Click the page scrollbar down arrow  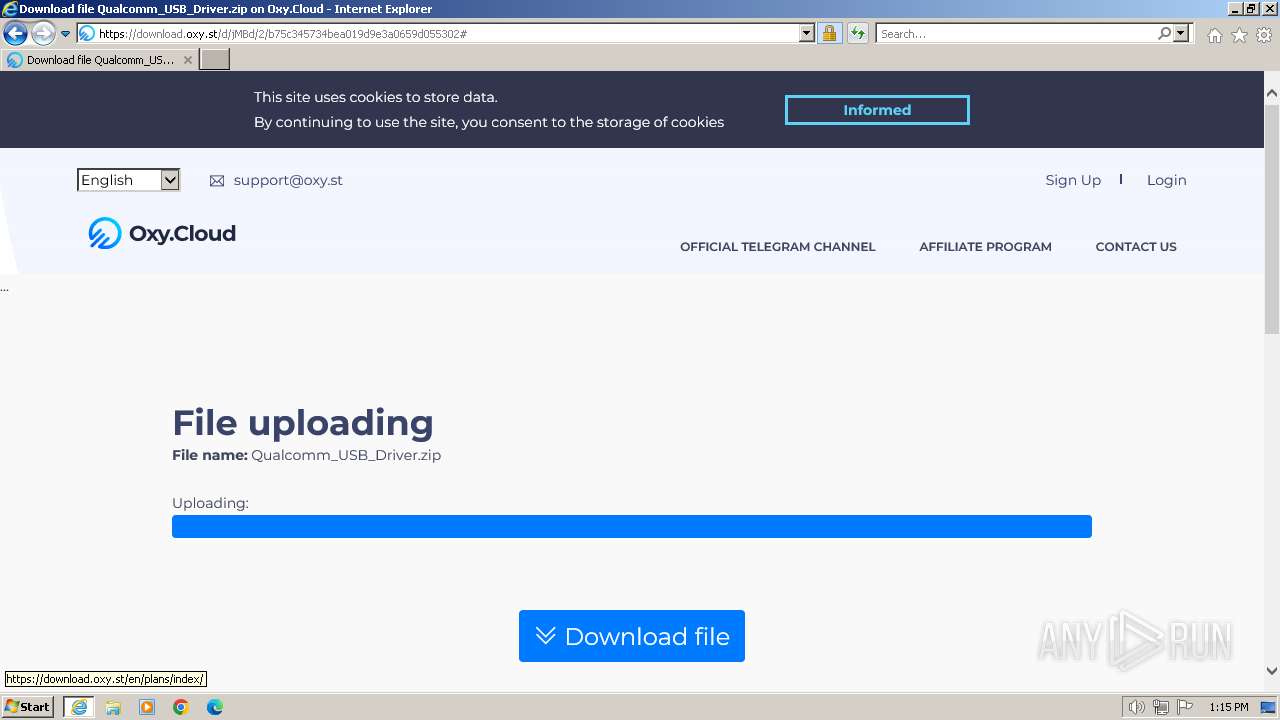(x=1272, y=671)
